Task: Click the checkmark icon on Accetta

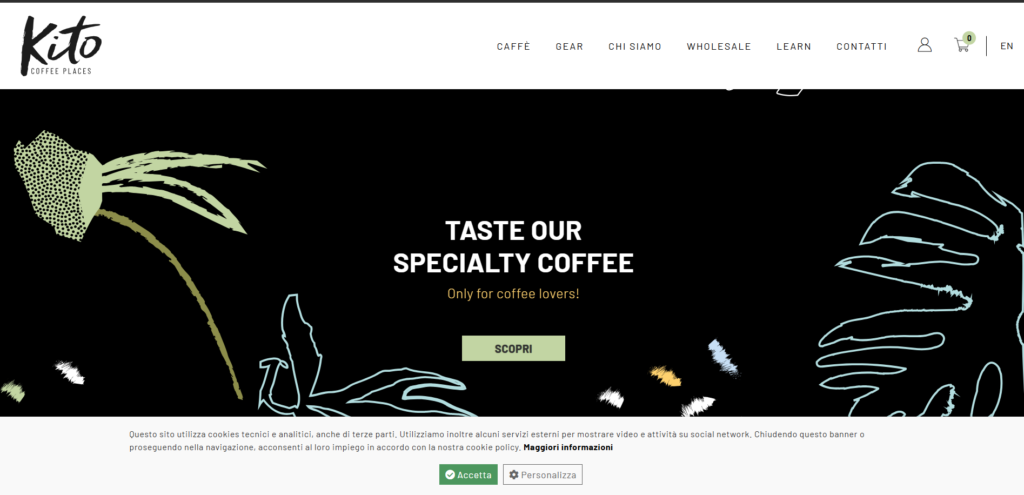Action: (x=450, y=475)
